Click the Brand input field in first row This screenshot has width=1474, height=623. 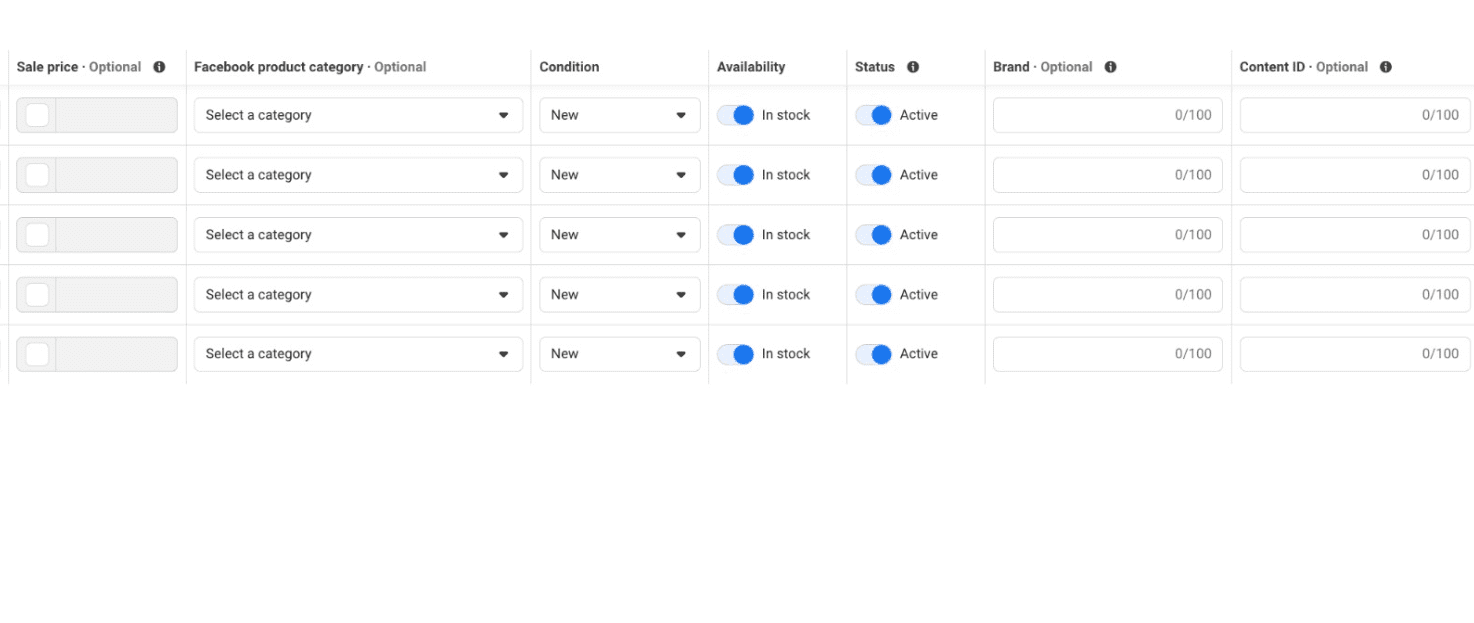tap(1107, 115)
